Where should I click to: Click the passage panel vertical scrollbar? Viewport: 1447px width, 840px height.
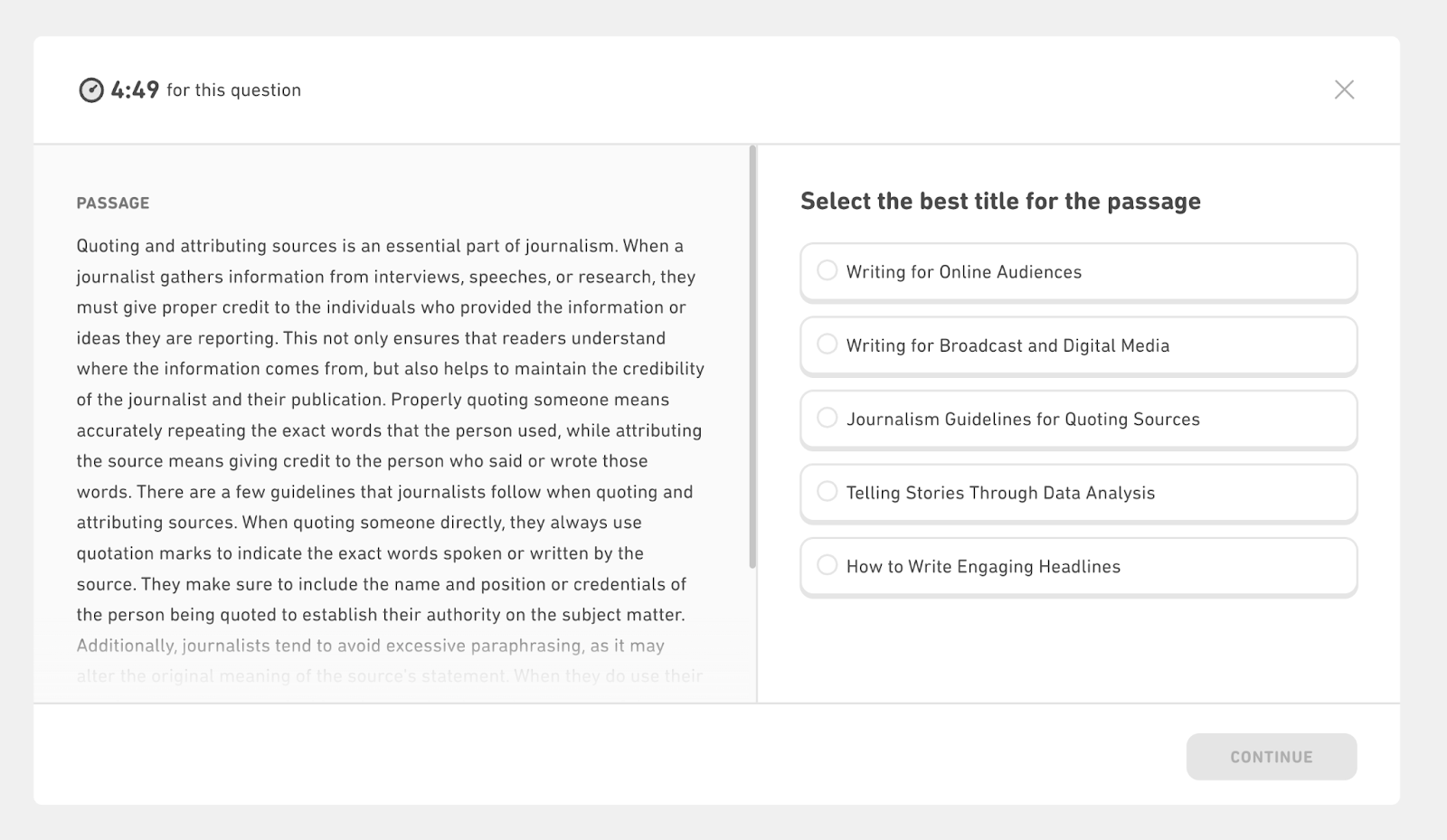coord(752,357)
